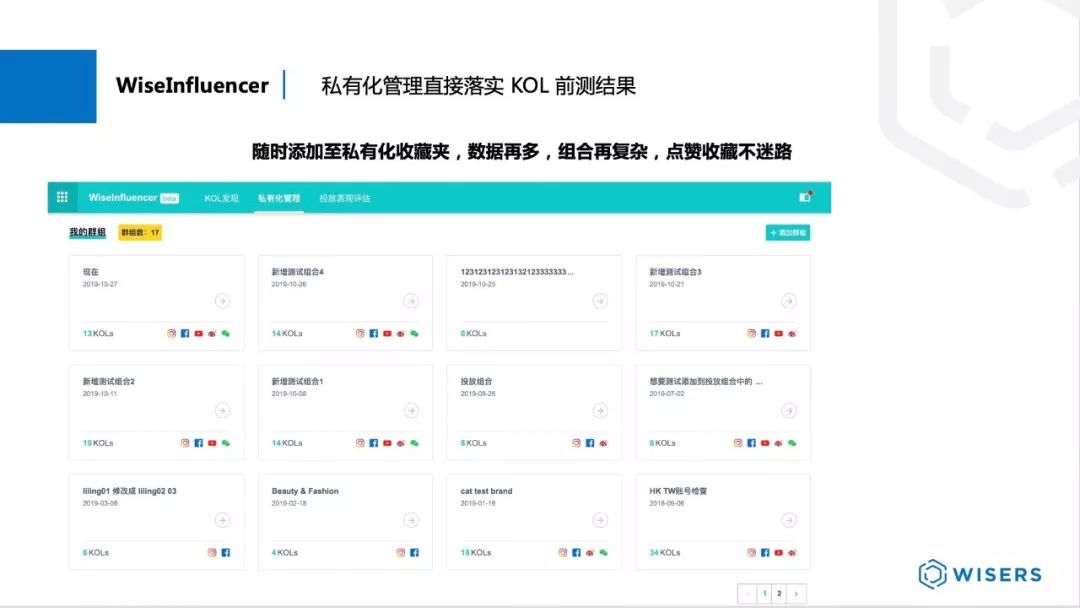Click WeChat icon on 新增测试组合4 card
The width and height of the screenshot is (1080, 608).
tap(415, 333)
